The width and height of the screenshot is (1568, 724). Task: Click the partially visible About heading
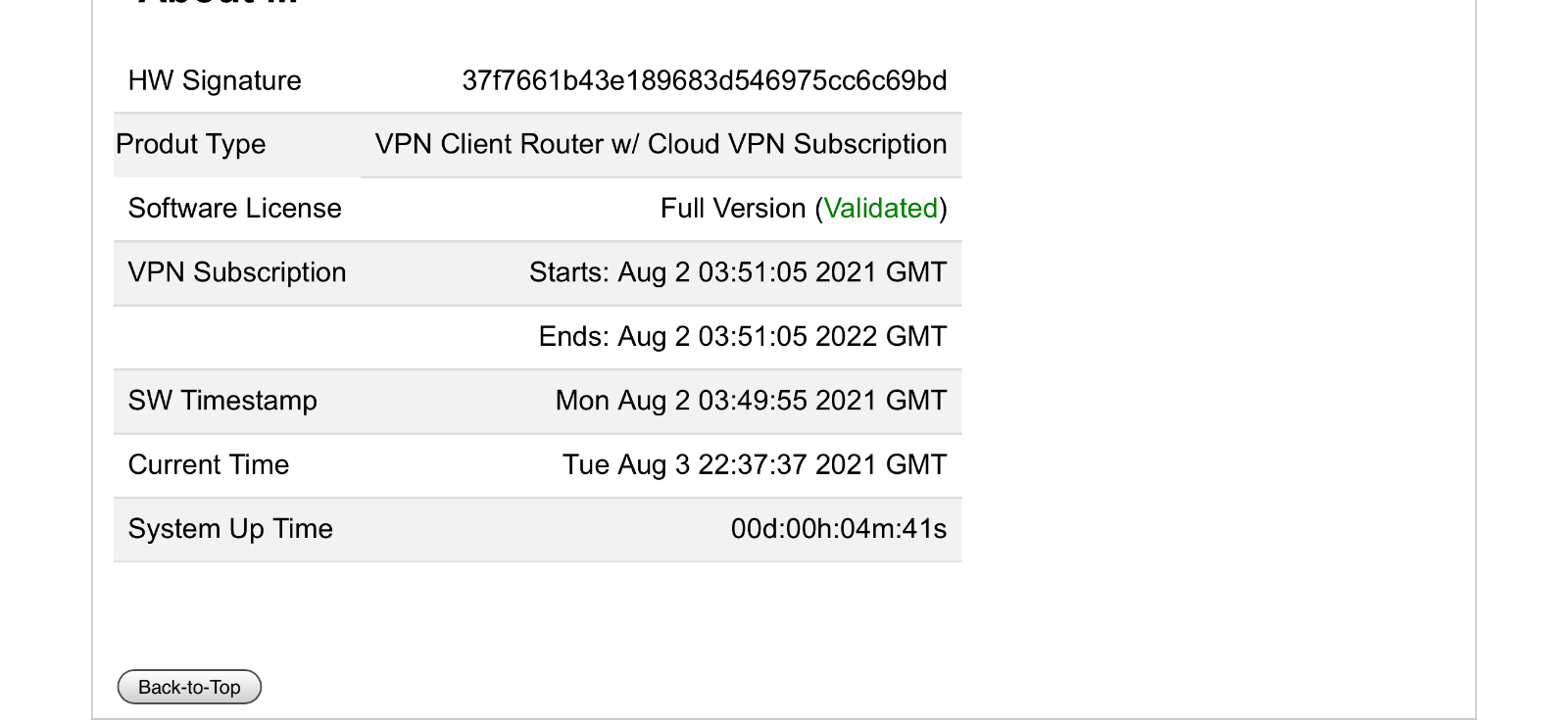[218, 3]
